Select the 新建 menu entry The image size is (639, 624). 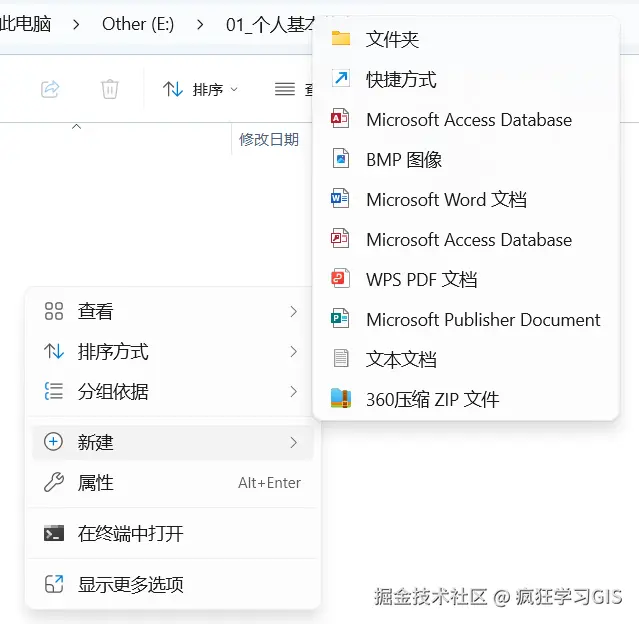(172, 442)
